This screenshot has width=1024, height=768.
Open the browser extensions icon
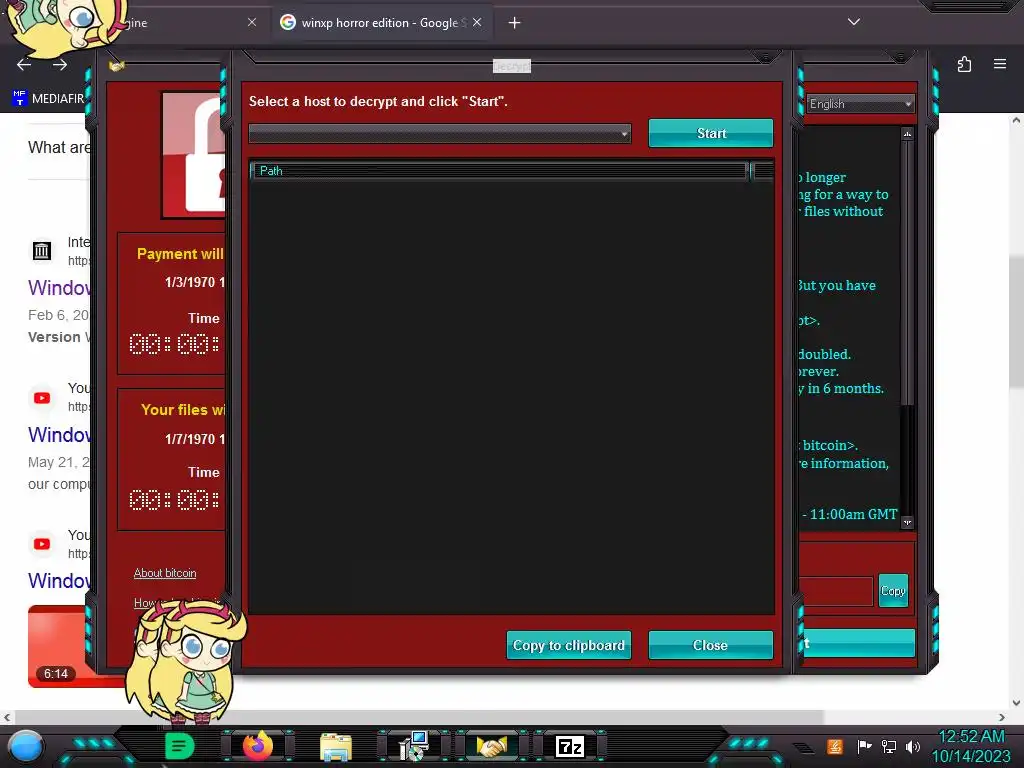coord(965,64)
